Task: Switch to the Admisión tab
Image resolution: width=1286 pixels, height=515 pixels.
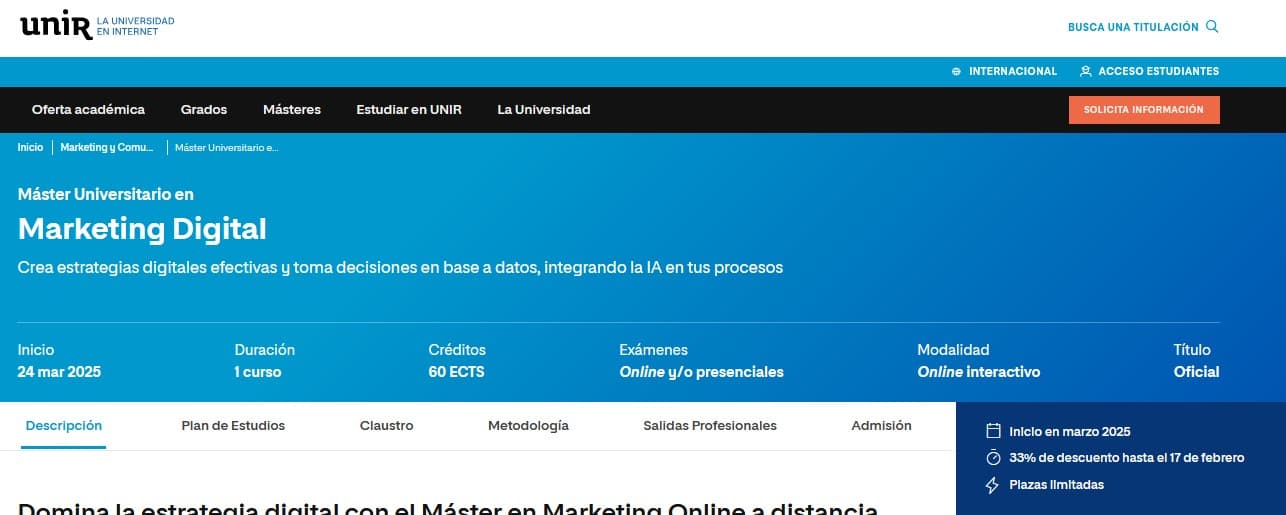Action: (881, 426)
